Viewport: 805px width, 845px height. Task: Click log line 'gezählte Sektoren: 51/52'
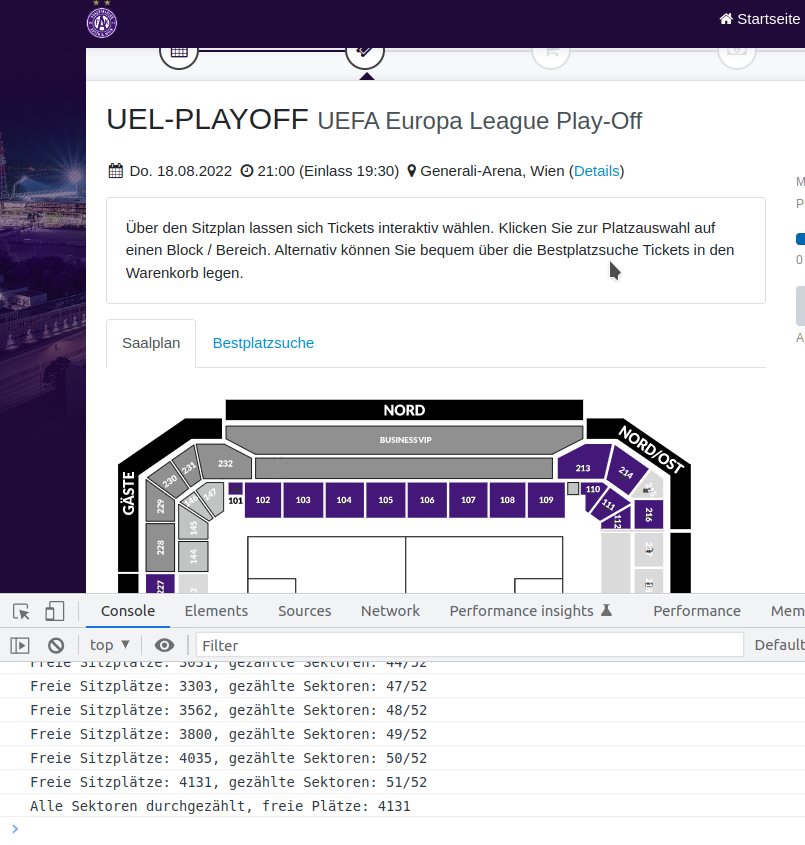pyautogui.click(x=402, y=782)
